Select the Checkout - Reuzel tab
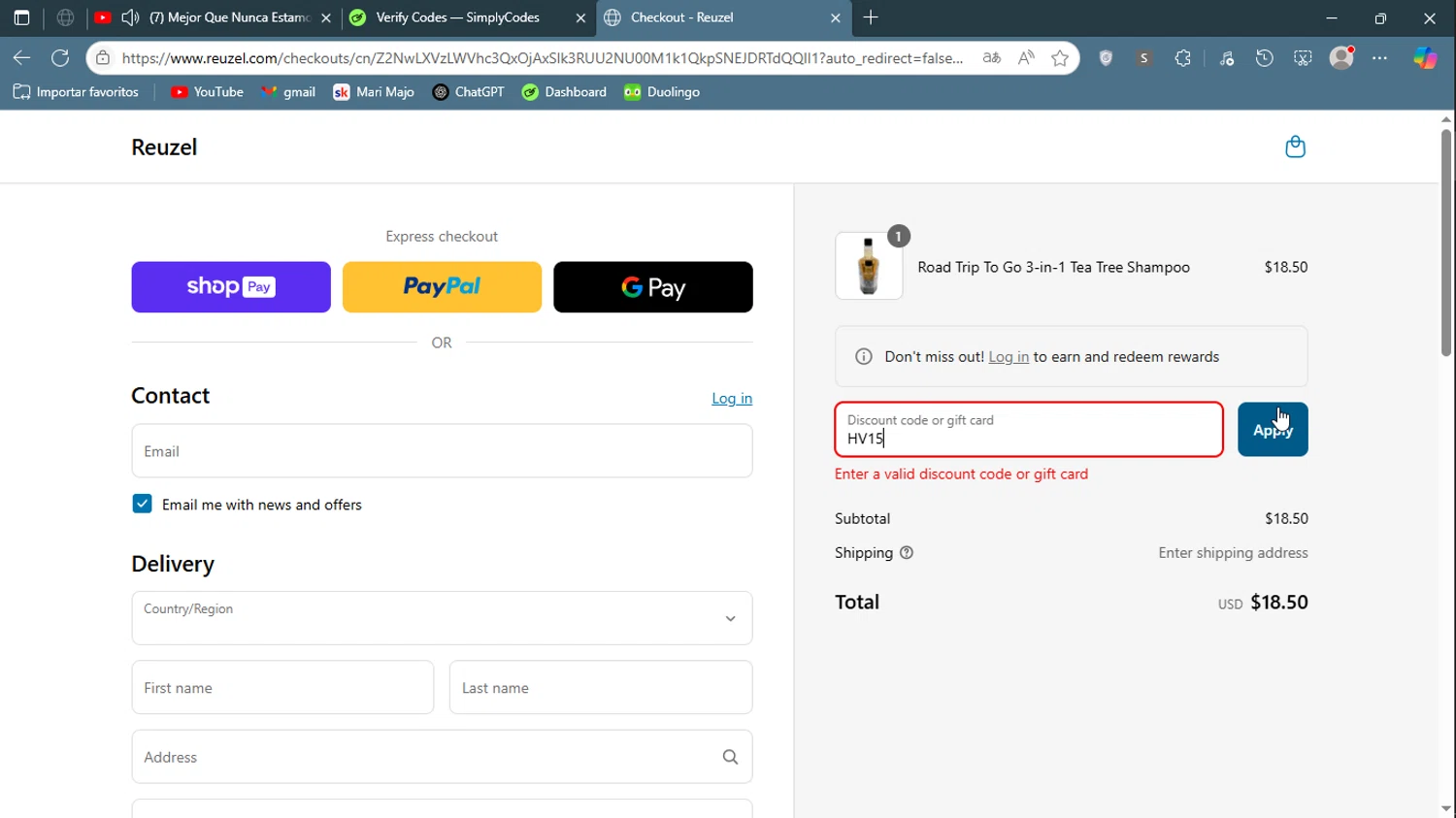This screenshot has height=818, width=1456. (x=722, y=17)
